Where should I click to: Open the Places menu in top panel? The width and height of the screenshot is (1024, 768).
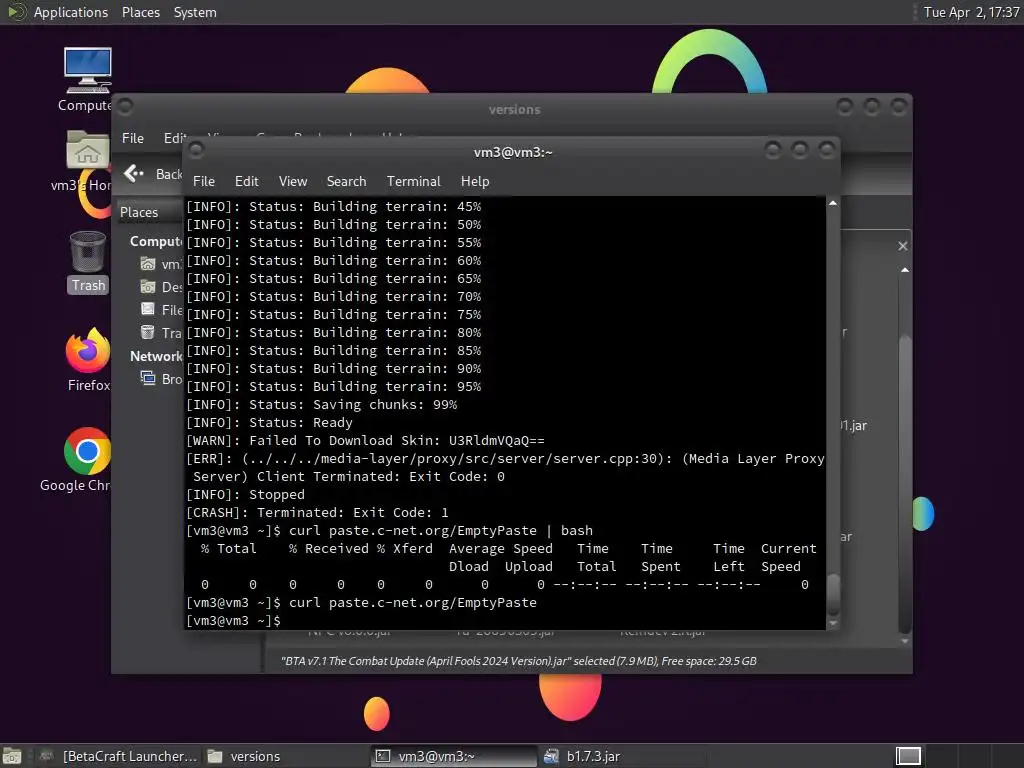140,12
